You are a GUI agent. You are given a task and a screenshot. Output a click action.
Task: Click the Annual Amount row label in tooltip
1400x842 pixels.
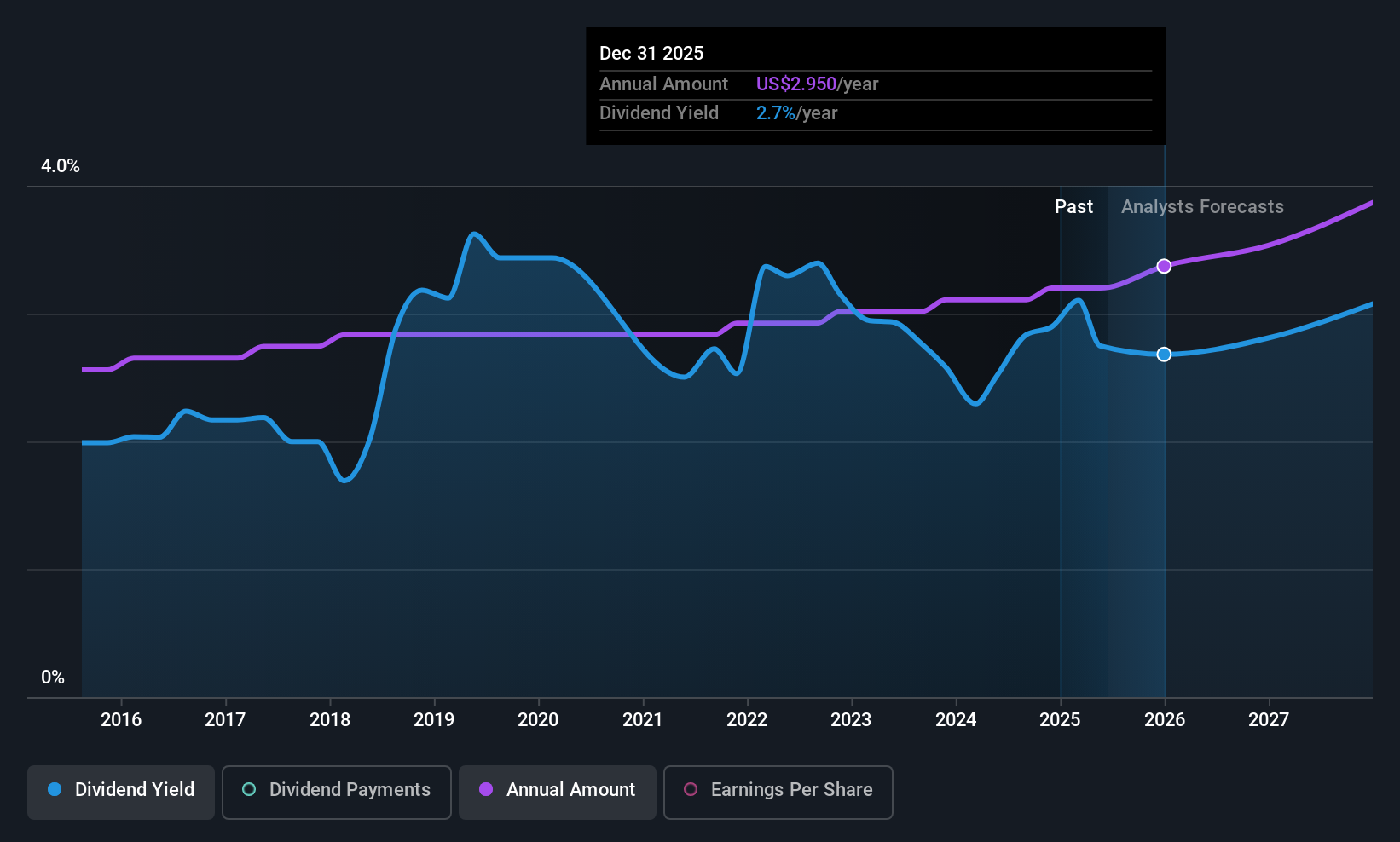663,84
